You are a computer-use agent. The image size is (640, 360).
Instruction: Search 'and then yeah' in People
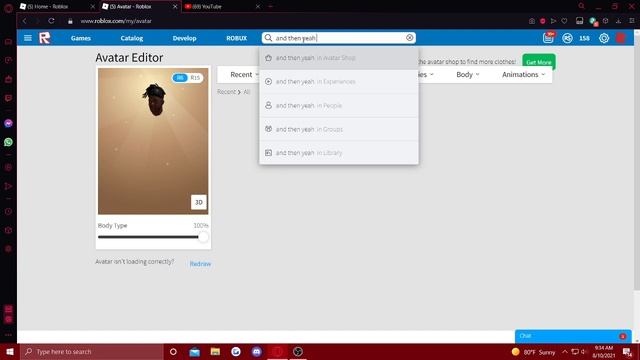click(x=339, y=105)
